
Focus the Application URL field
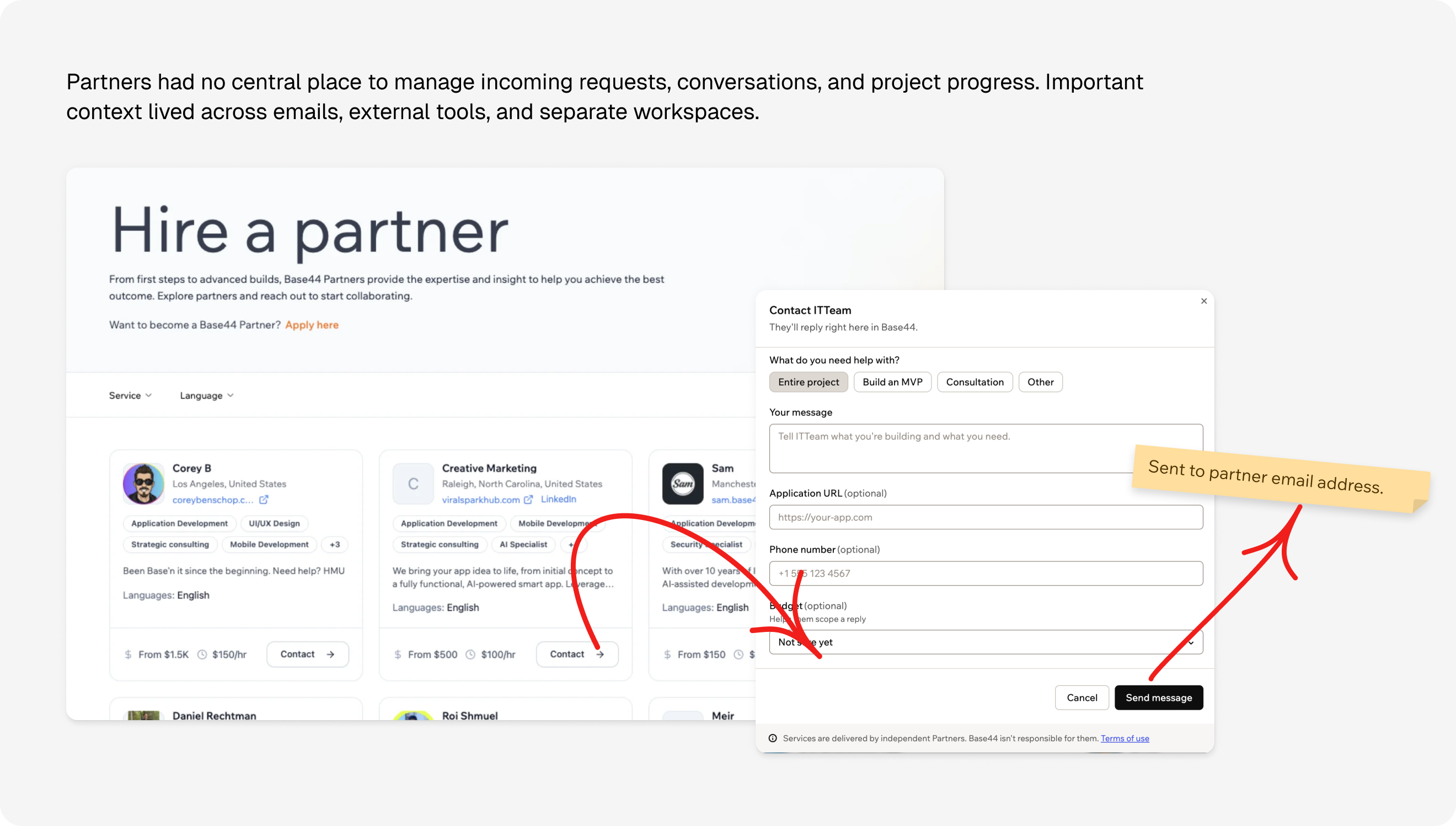(986, 517)
